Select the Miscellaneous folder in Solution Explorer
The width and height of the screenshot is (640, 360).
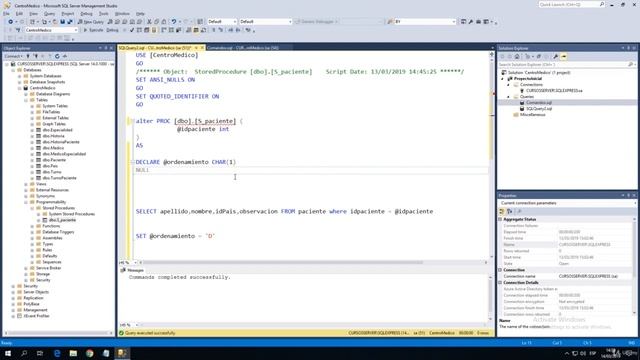coord(533,115)
